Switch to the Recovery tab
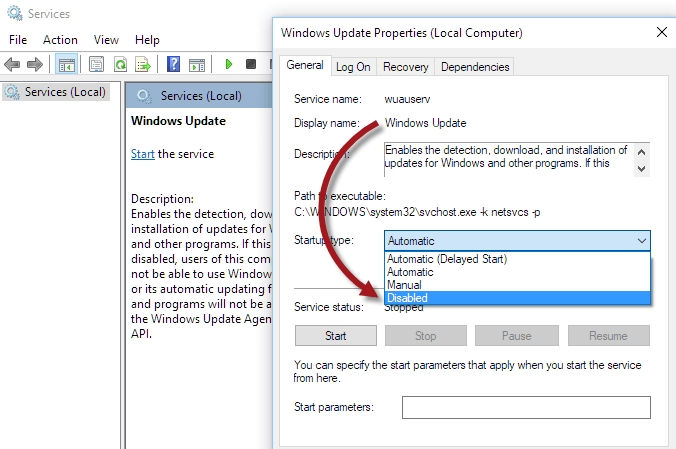Viewport: 676px width, 449px height. (x=406, y=67)
